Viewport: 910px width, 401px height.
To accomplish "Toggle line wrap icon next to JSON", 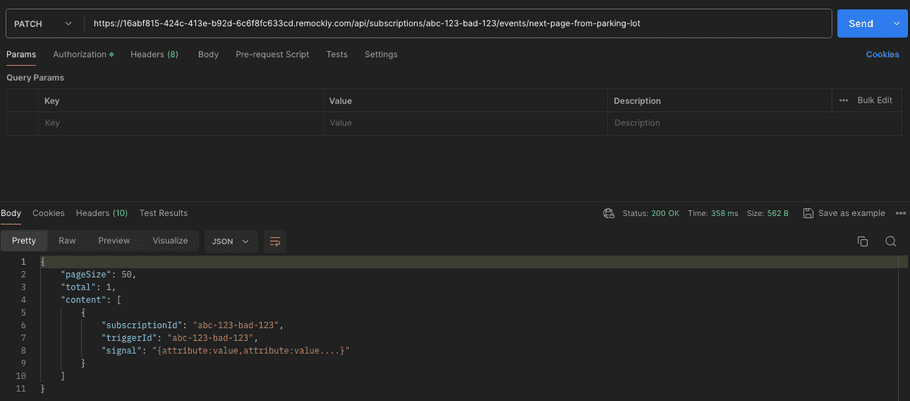I will point(274,241).
